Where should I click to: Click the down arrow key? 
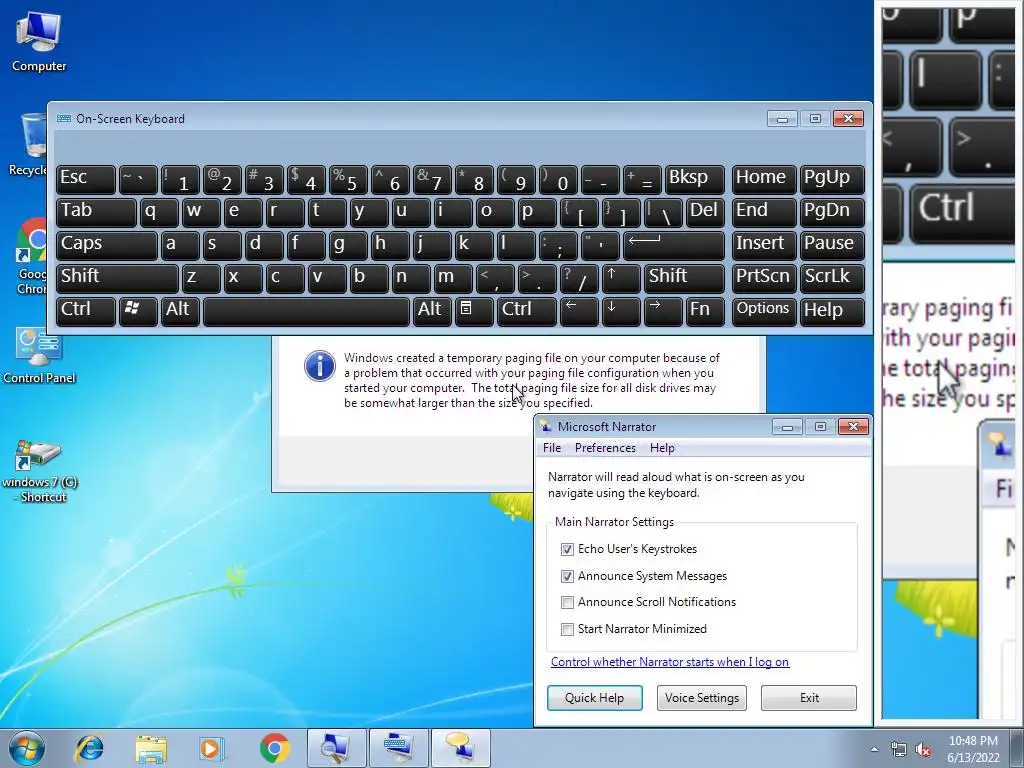(x=620, y=311)
